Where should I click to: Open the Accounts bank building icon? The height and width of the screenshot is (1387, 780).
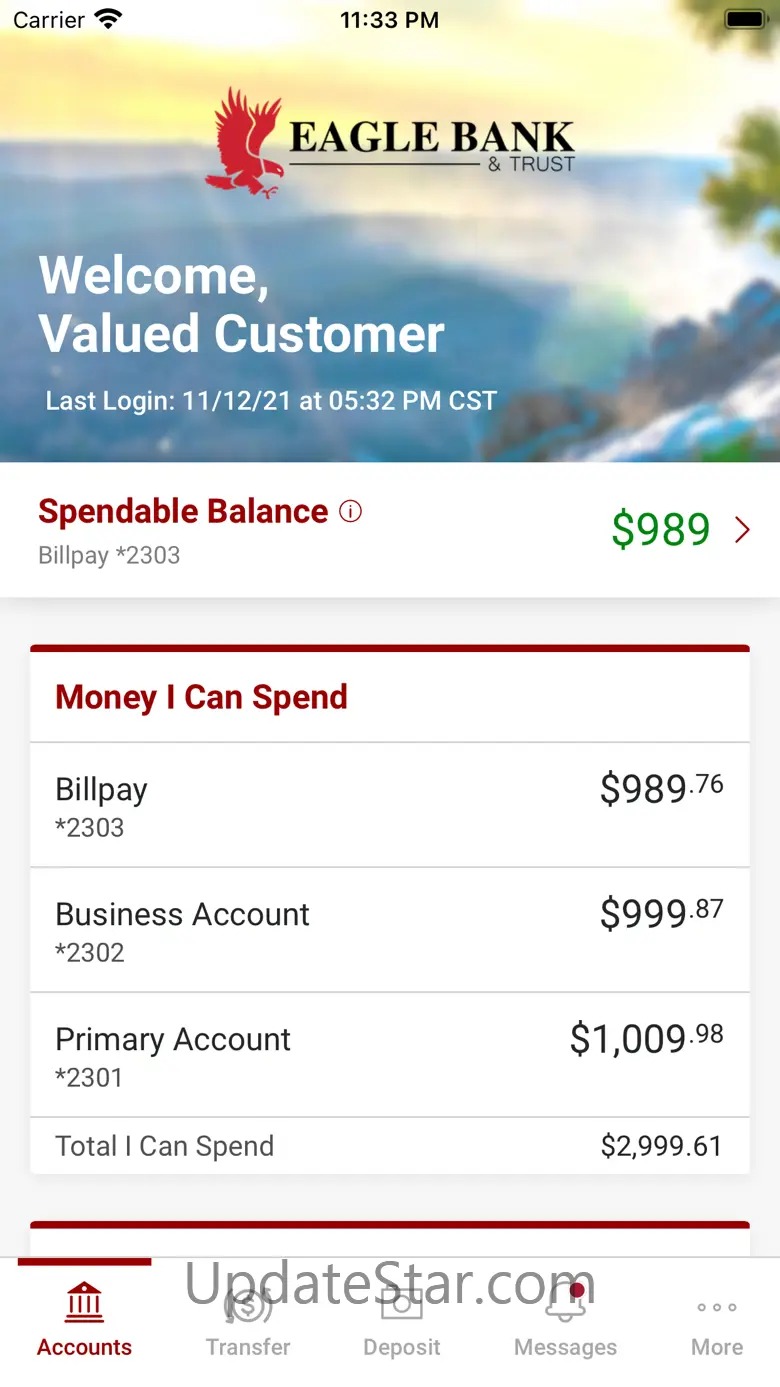pyautogui.click(x=84, y=1303)
